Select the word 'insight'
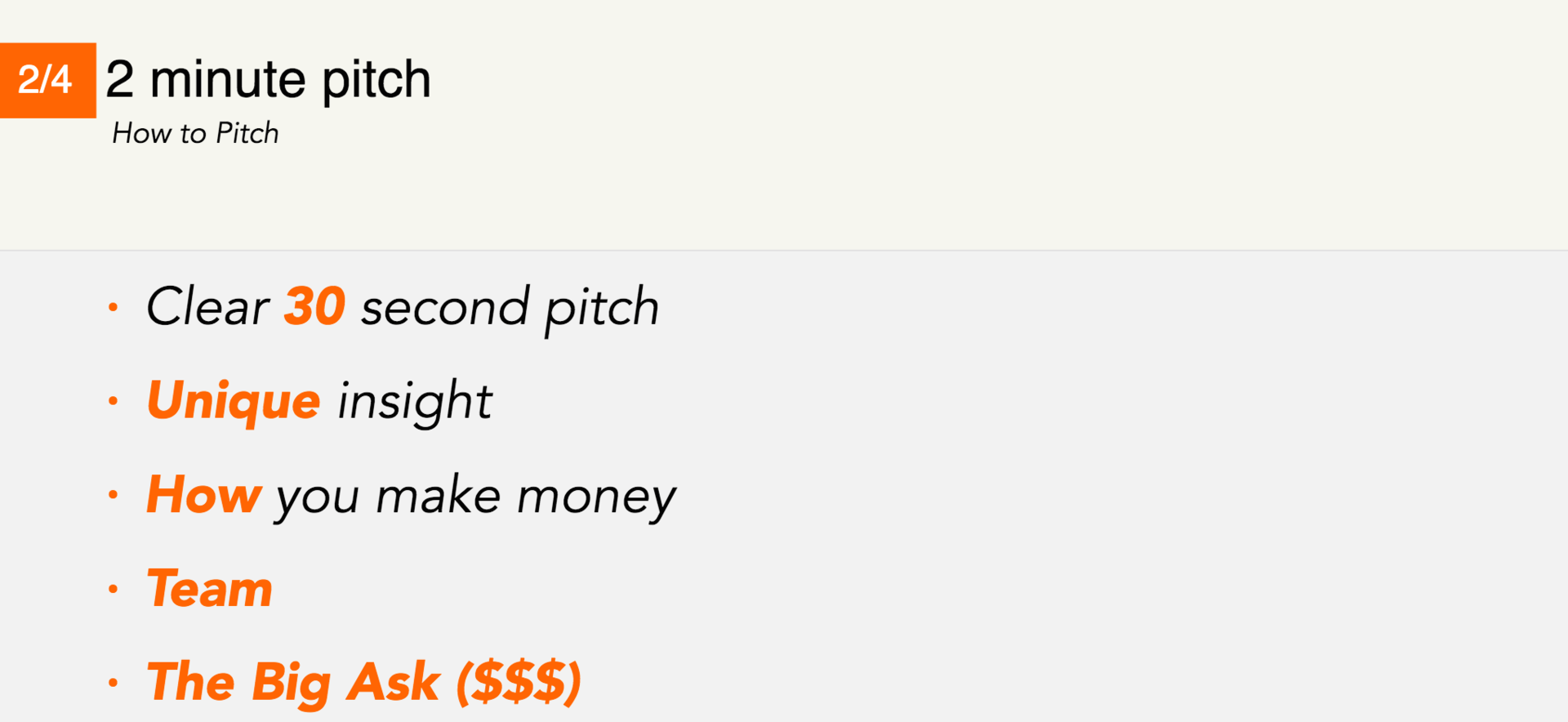Viewport: 1568px width, 722px height. [x=415, y=401]
